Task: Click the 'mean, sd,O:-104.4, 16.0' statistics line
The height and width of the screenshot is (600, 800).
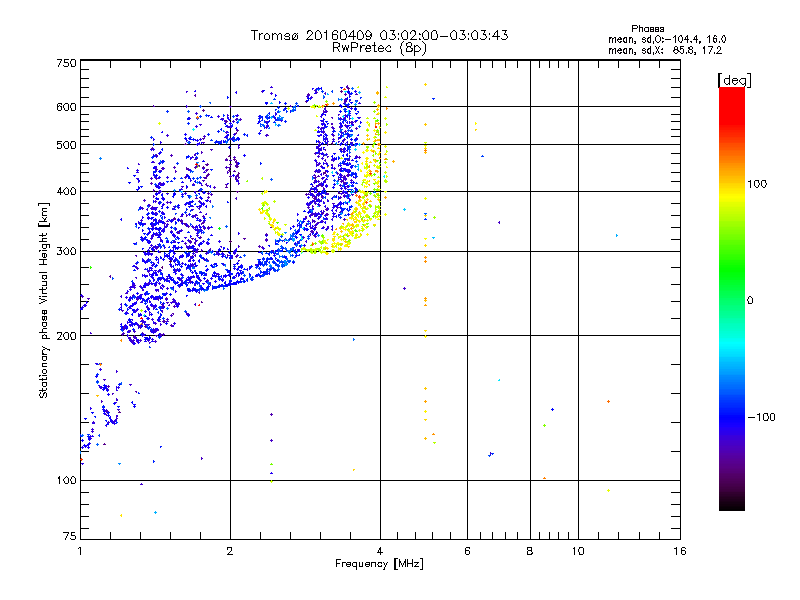Action: tap(667, 39)
